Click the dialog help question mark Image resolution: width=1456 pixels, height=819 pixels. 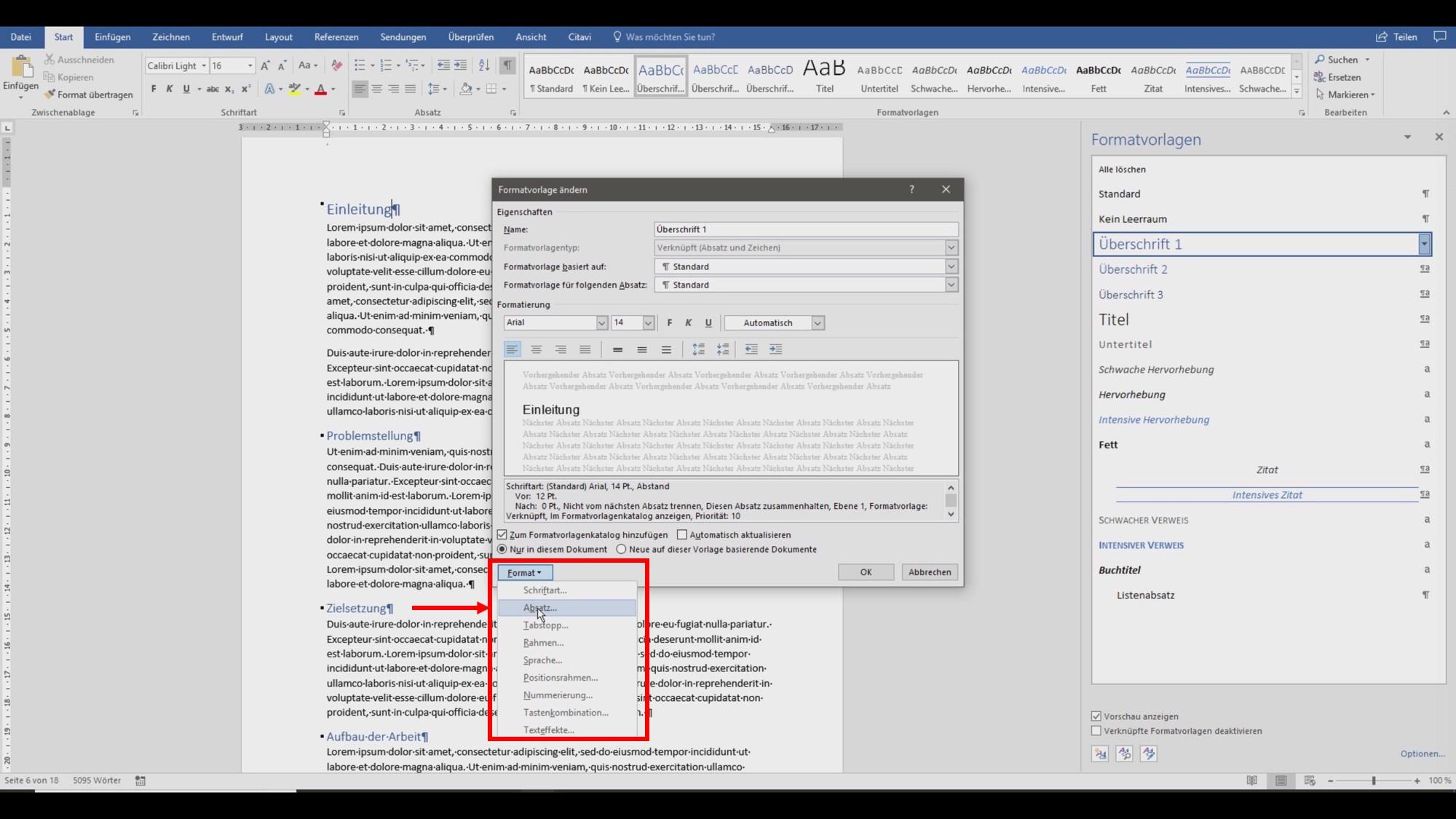point(911,189)
